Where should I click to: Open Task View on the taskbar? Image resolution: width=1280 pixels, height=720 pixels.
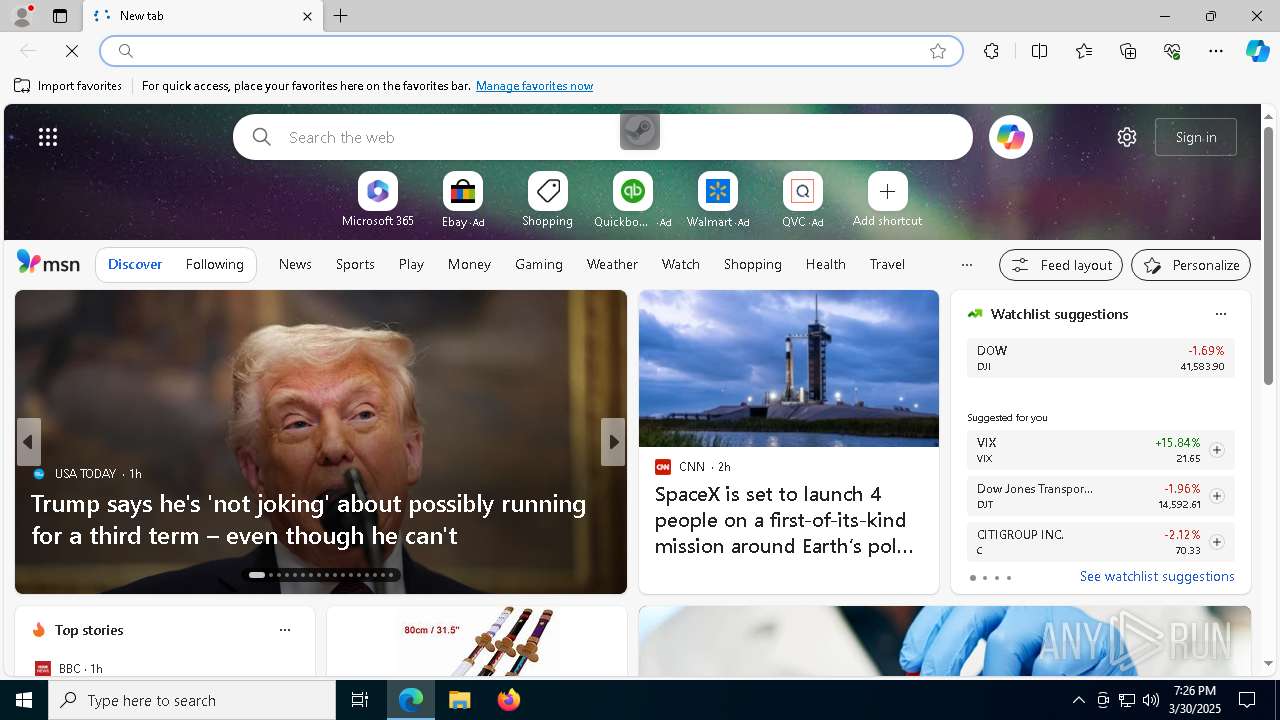pos(360,700)
